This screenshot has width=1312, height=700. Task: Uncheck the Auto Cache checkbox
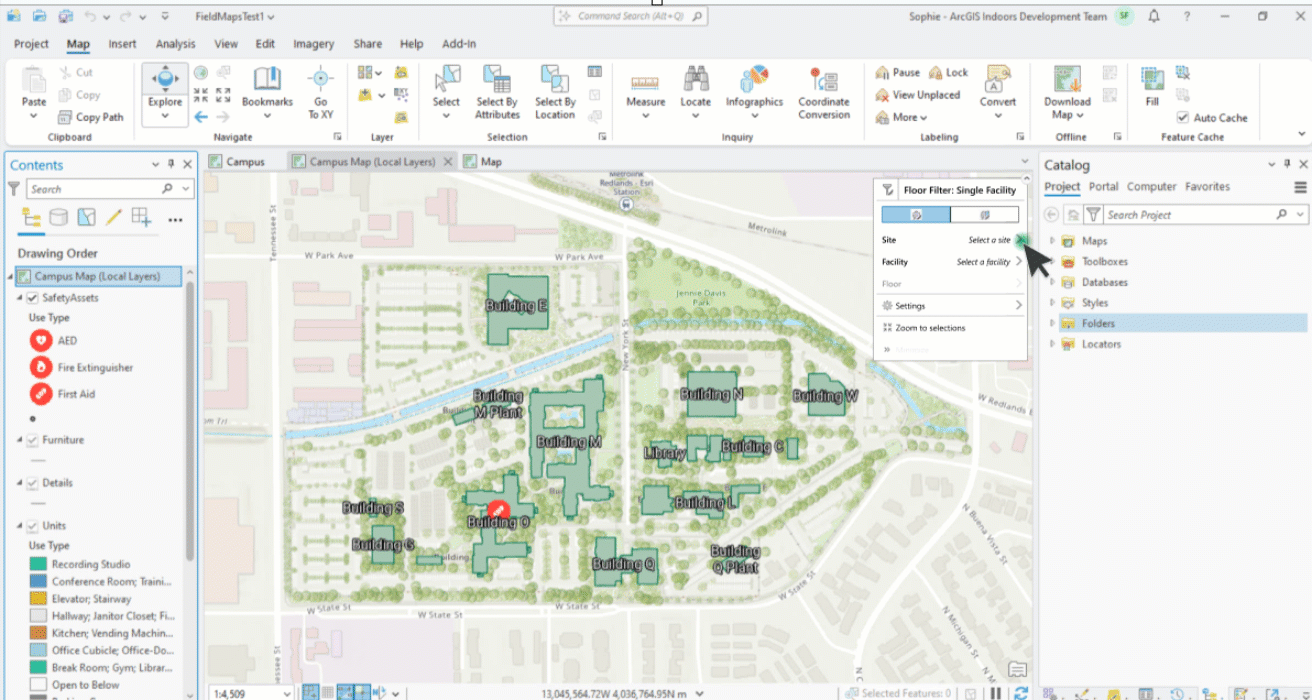coord(1183,118)
